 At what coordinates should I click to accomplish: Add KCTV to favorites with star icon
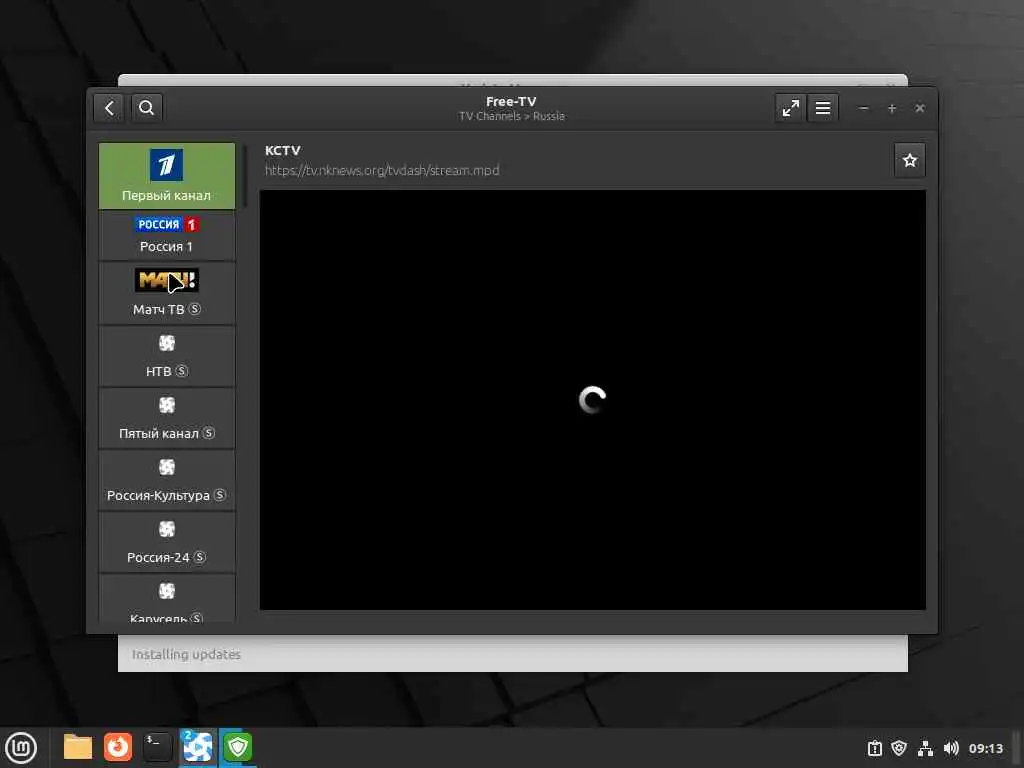click(910, 160)
